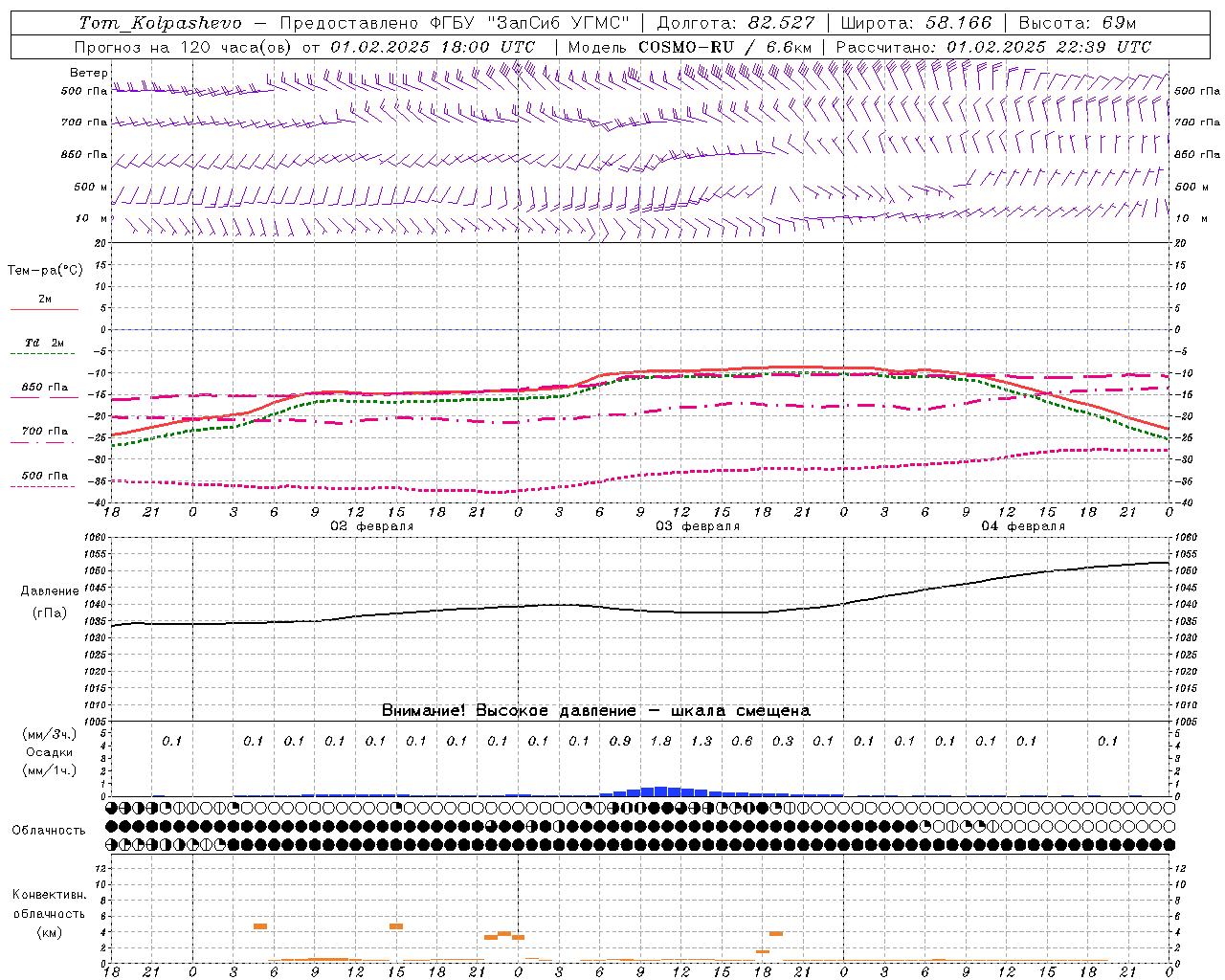The width and height of the screenshot is (1225, 980).
Task: Click the (км) convective cloud unit label
Action: [49, 932]
